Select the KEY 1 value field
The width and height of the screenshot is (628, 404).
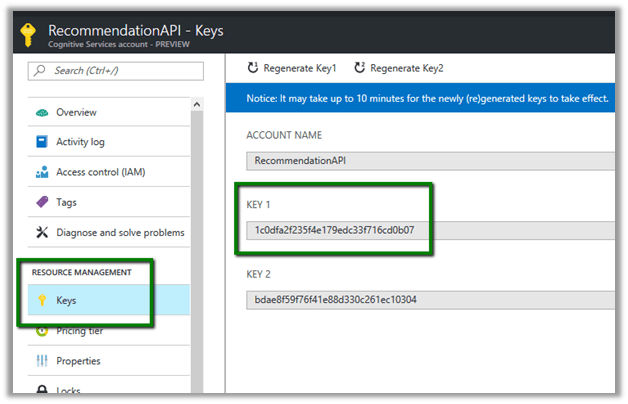point(430,229)
